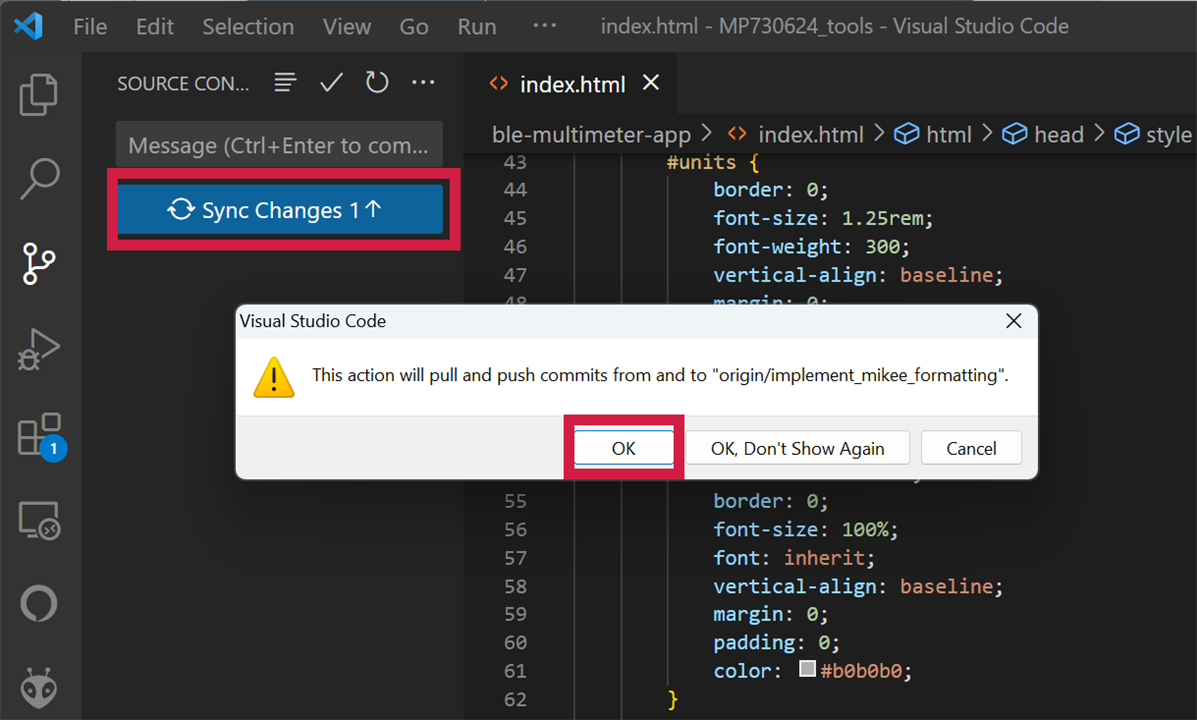Click ble-multimeter-app breadcrumb folder
The image size is (1197, 720).
pos(592,135)
